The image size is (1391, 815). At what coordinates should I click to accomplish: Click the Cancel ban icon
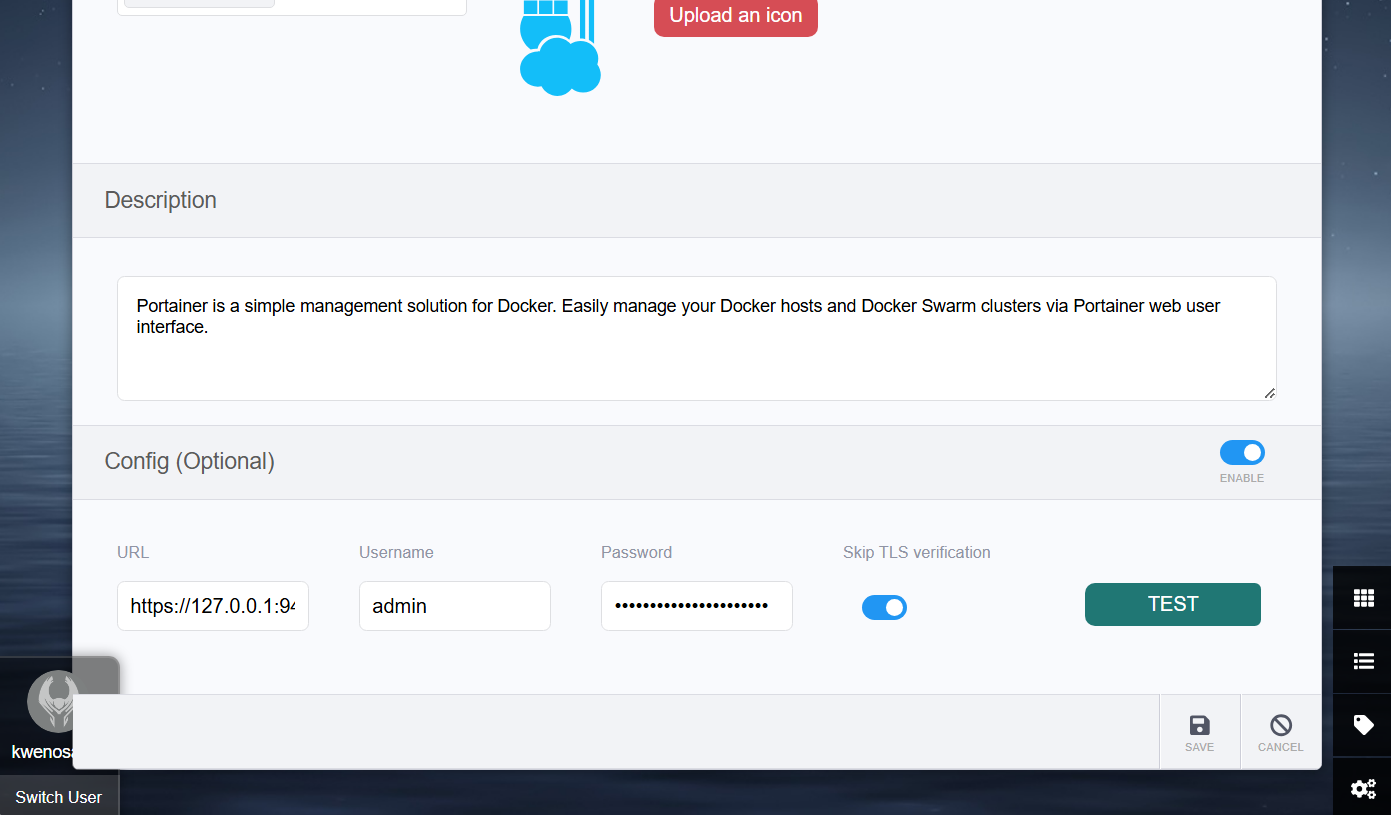click(x=1281, y=725)
